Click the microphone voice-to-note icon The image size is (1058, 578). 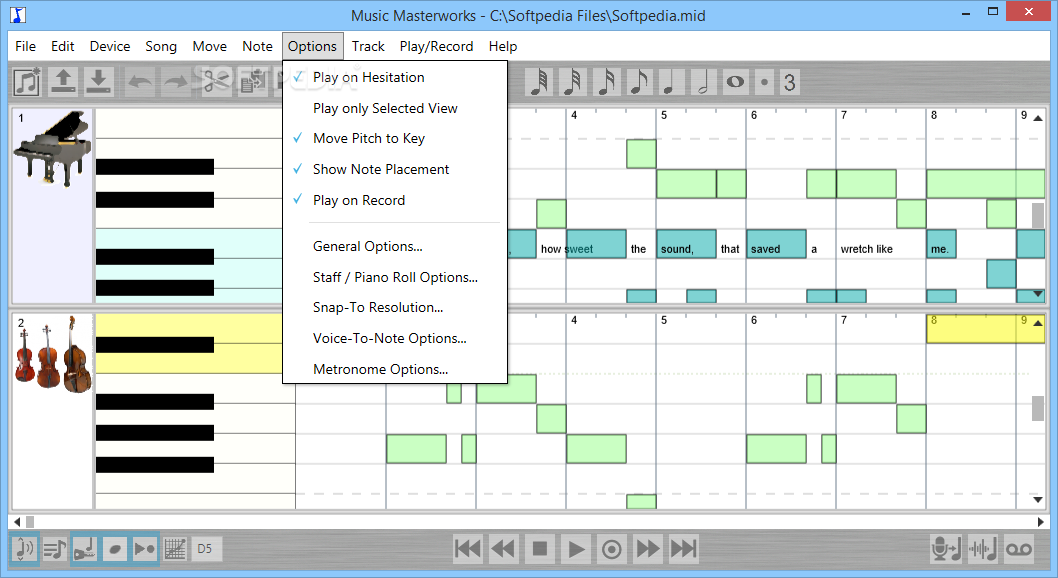click(946, 548)
